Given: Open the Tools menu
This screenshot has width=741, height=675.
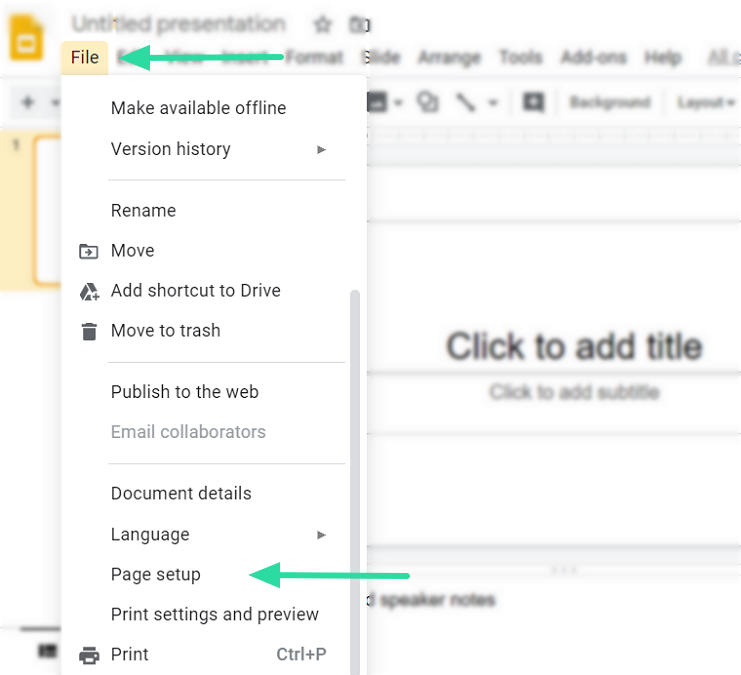Looking at the screenshot, I should (521, 57).
